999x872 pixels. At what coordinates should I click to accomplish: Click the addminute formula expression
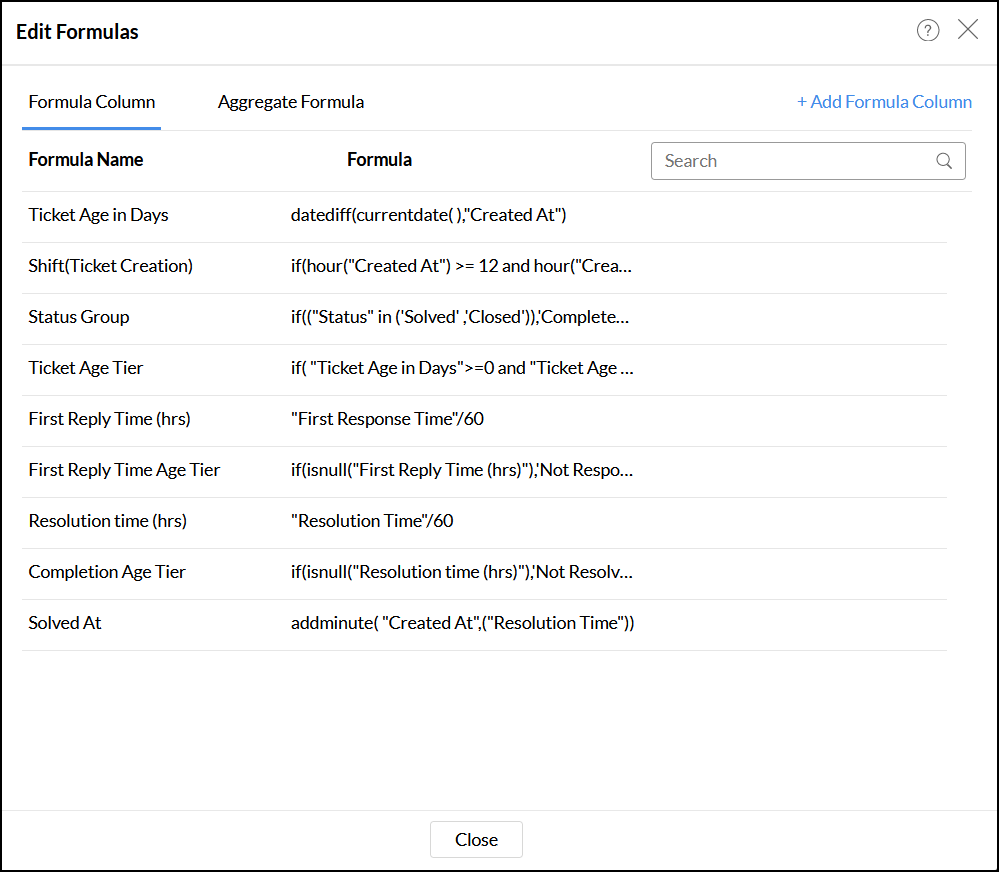coord(462,623)
